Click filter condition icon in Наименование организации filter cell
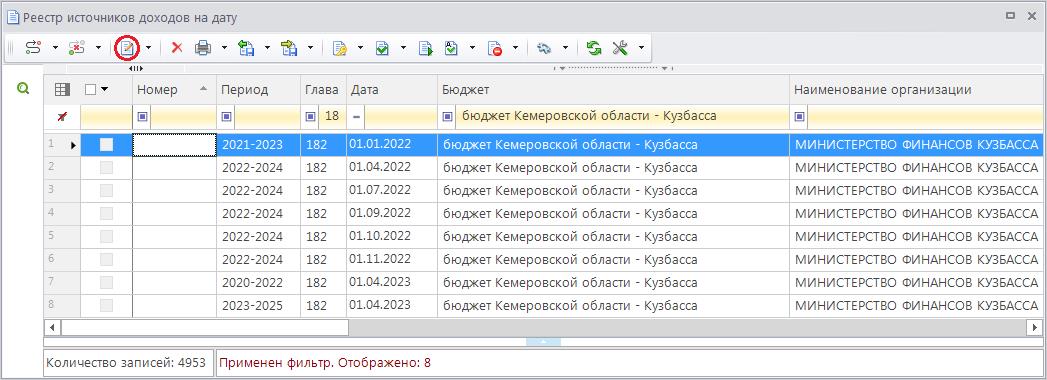1047x380 pixels. click(800, 117)
